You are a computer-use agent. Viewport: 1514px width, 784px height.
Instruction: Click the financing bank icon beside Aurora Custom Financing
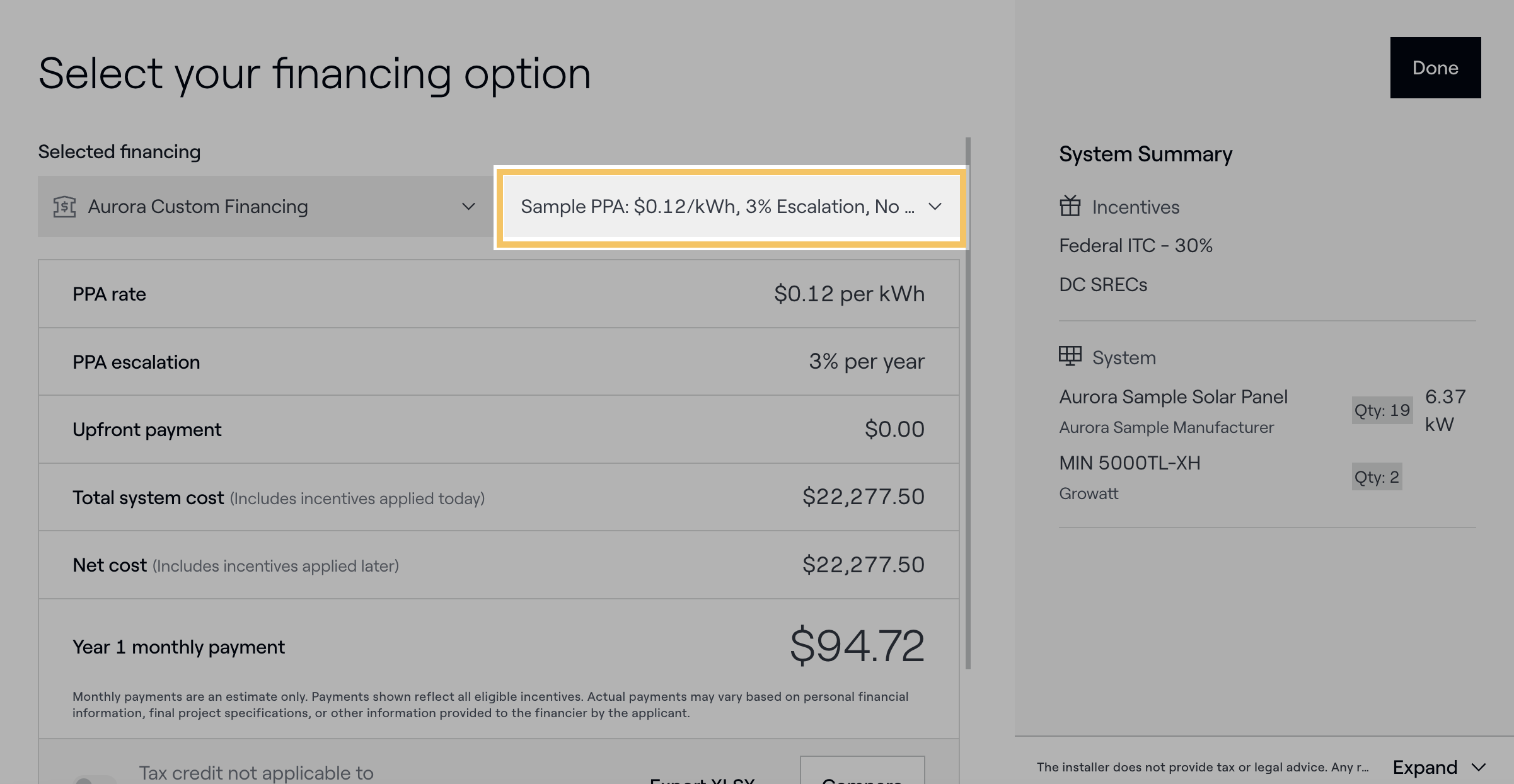click(64, 207)
